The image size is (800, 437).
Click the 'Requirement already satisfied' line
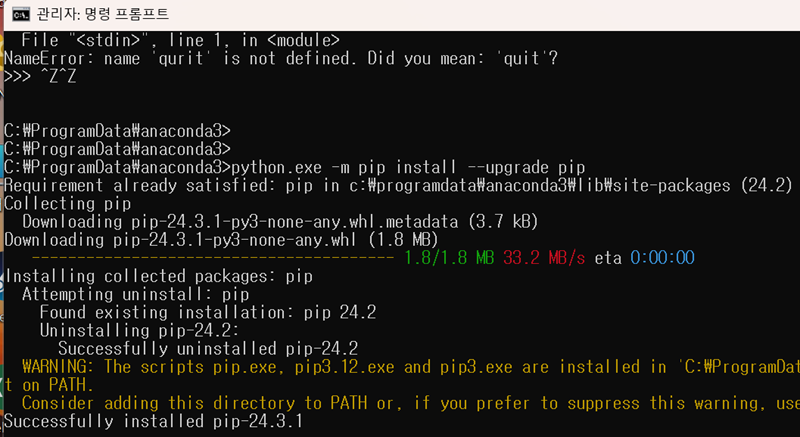click(398, 185)
